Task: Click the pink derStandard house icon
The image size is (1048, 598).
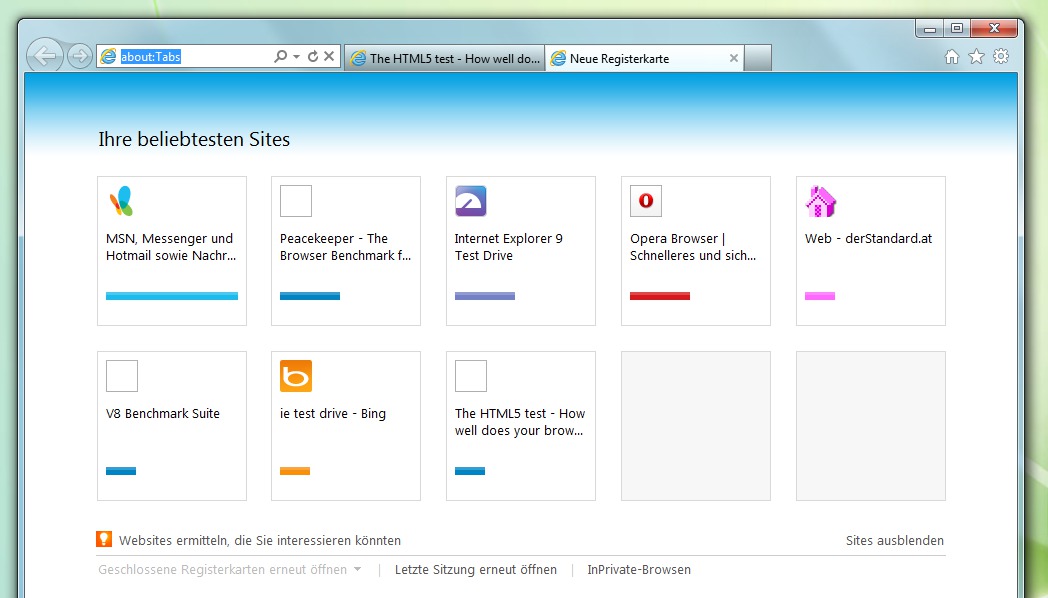Action: pyautogui.click(x=821, y=201)
